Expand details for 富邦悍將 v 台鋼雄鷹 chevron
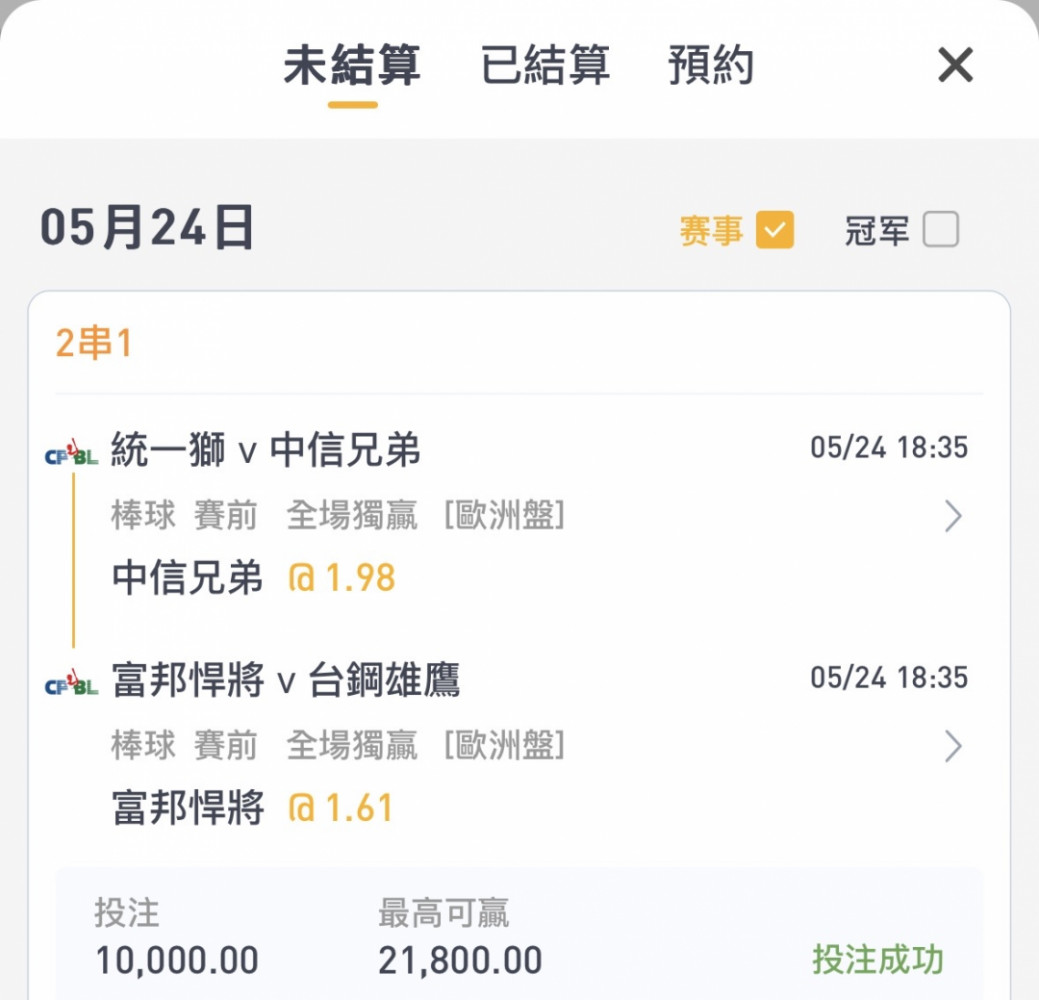This screenshot has height=1000, width=1039. 953,746
